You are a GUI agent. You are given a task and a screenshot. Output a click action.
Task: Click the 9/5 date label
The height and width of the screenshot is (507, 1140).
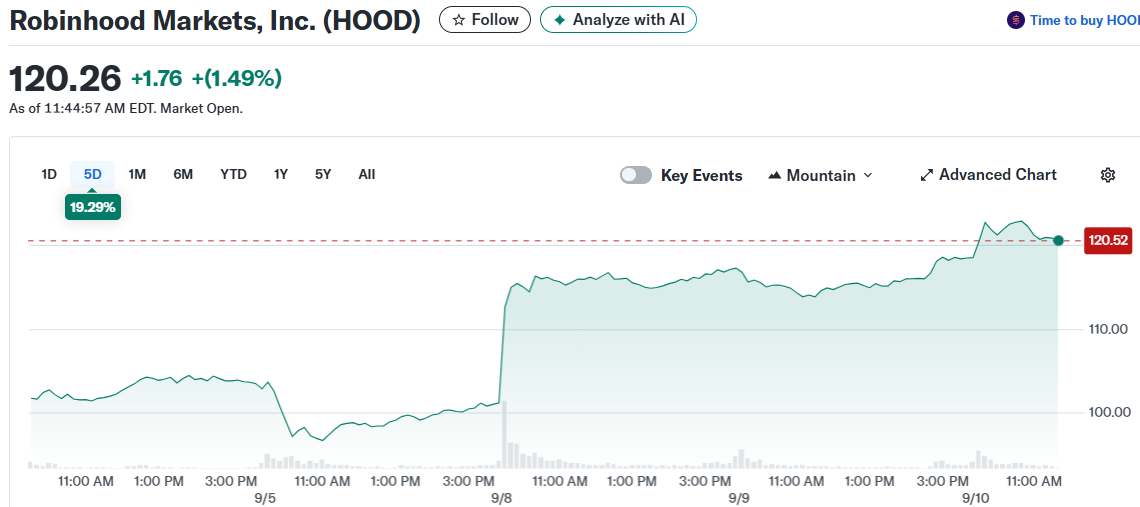tap(265, 498)
